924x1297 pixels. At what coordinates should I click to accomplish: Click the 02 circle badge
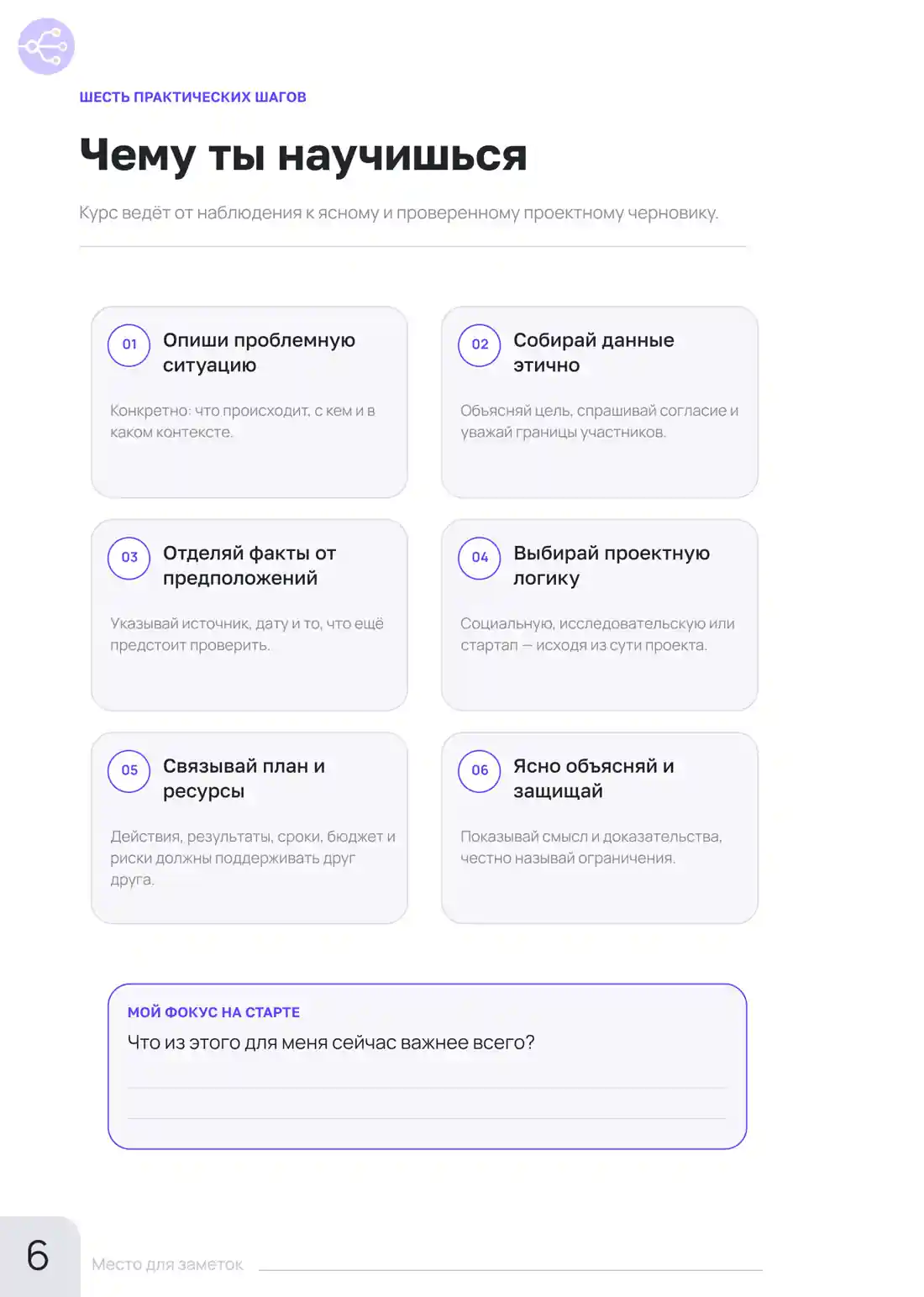(x=480, y=344)
